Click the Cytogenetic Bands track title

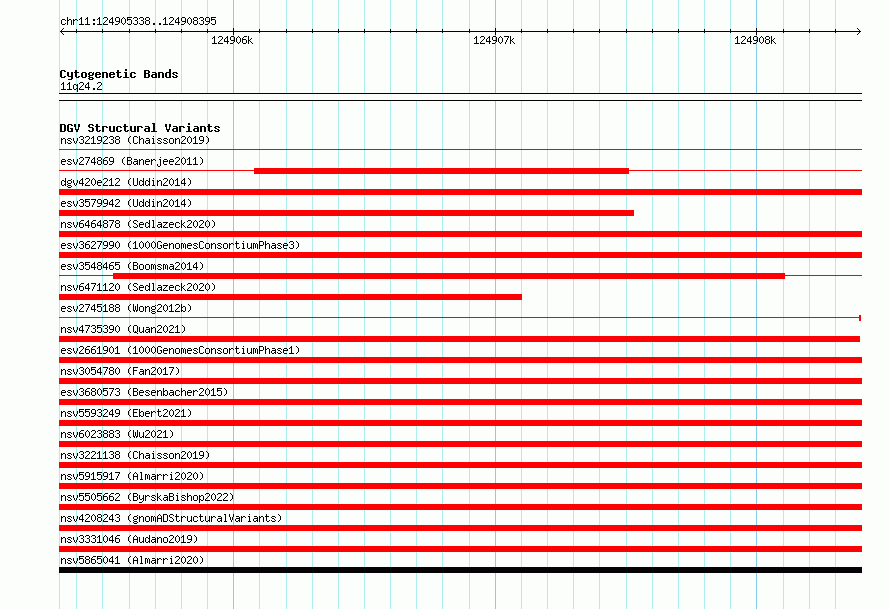(x=119, y=74)
